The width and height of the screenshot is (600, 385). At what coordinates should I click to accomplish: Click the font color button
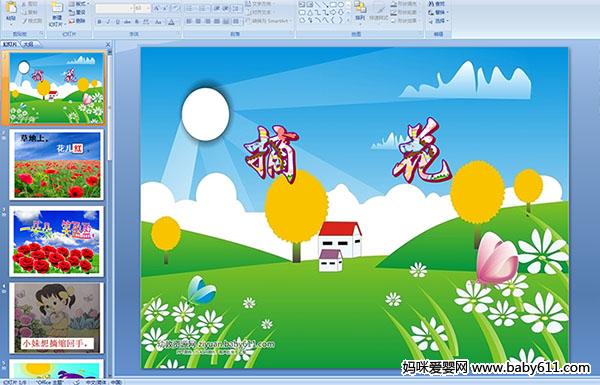tap(171, 22)
